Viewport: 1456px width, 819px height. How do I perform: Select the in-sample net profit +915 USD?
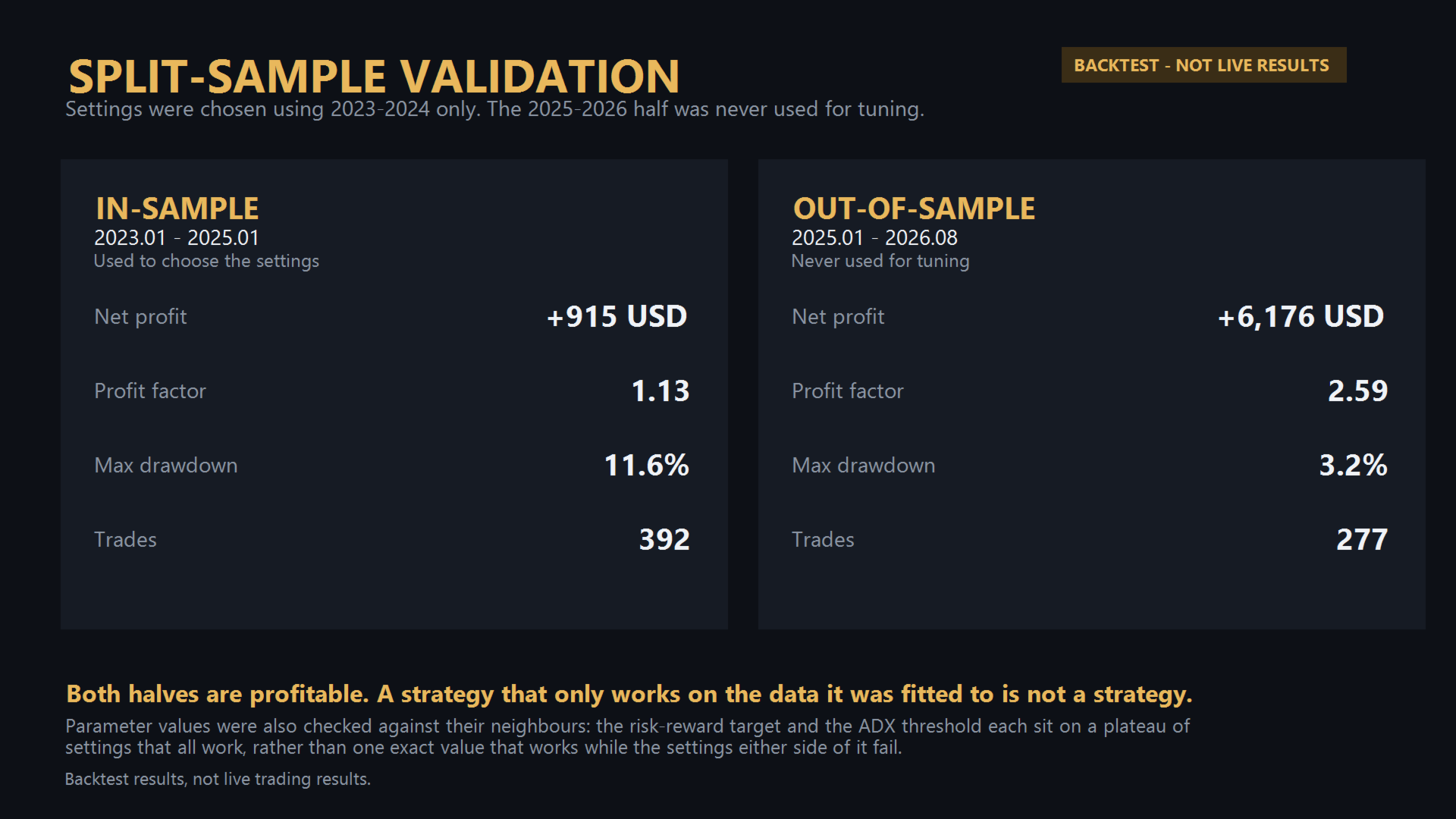tap(617, 316)
